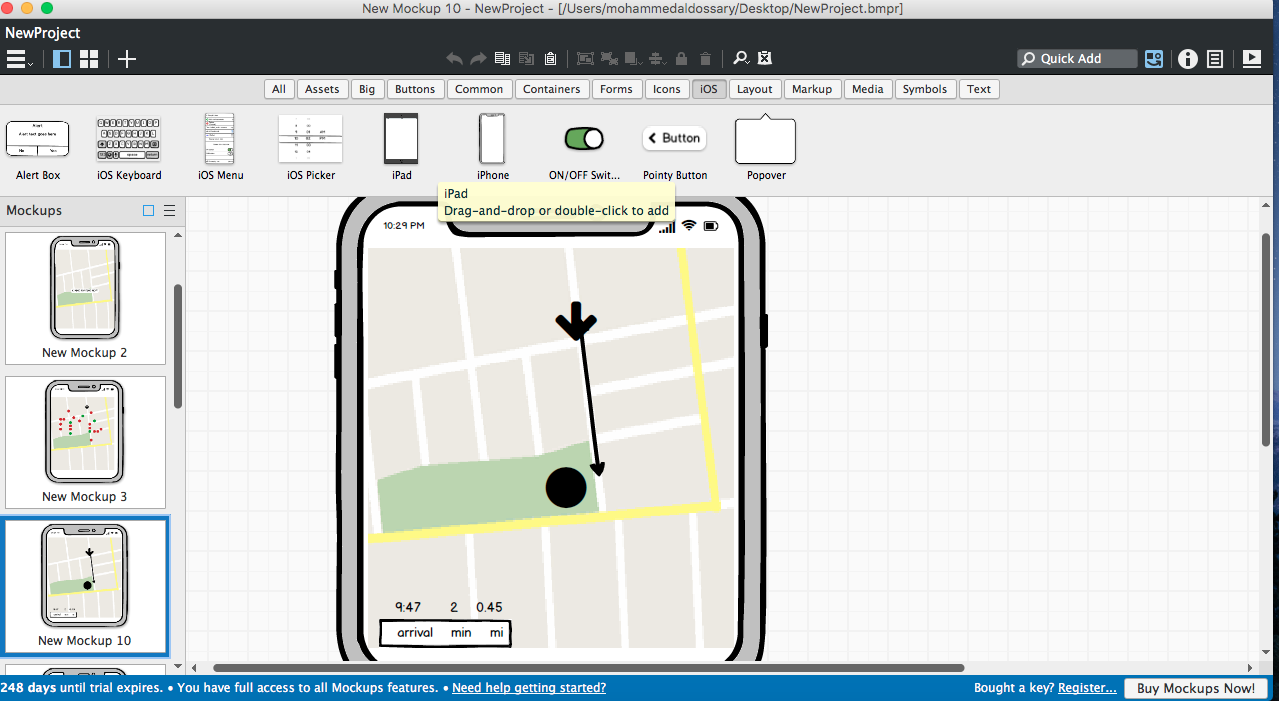Viewport: 1279px width, 701px height.
Task: Select the Layout library tab
Action: [755, 89]
